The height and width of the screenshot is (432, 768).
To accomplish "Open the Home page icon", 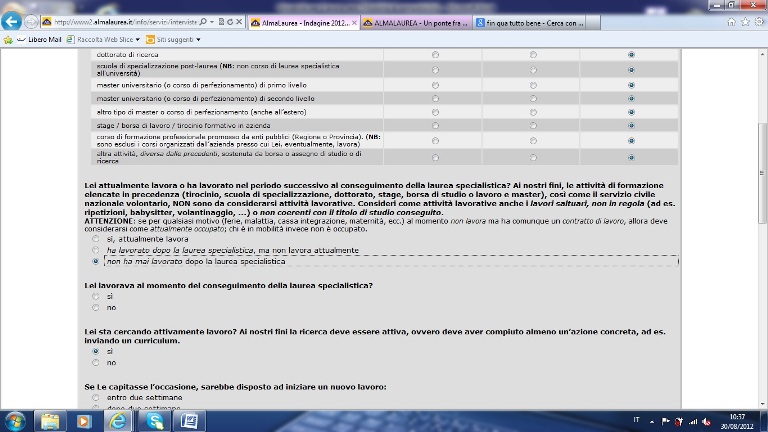I will click(x=730, y=22).
